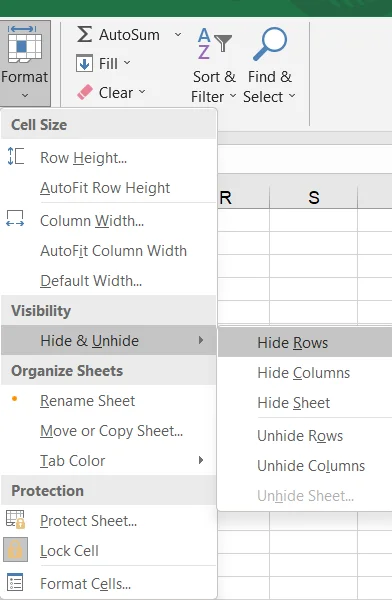Click the AutoSum sigma icon
This screenshot has height=600, width=392.
84,34
